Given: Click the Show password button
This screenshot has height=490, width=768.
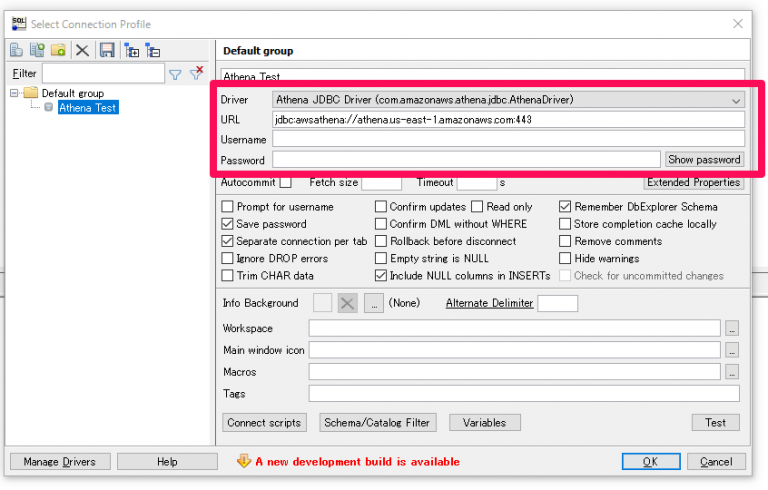Looking at the screenshot, I should click(x=704, y=159).
